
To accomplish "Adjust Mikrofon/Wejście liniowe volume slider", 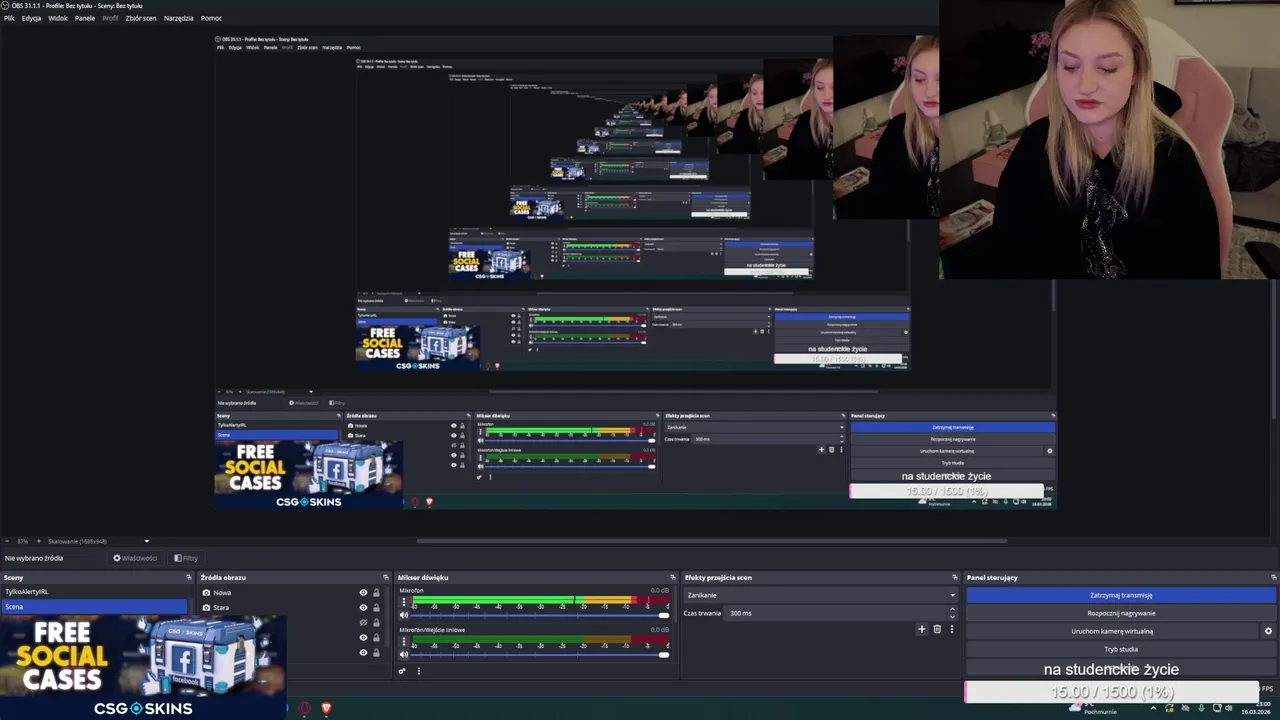I will tap(540, 654).
